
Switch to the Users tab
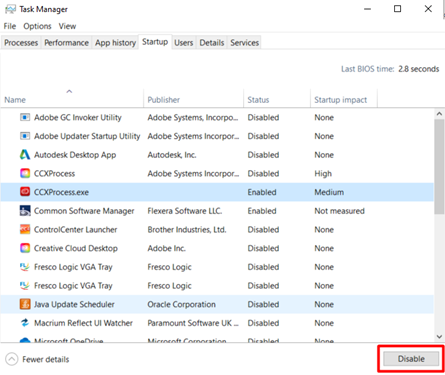[184, 43]
